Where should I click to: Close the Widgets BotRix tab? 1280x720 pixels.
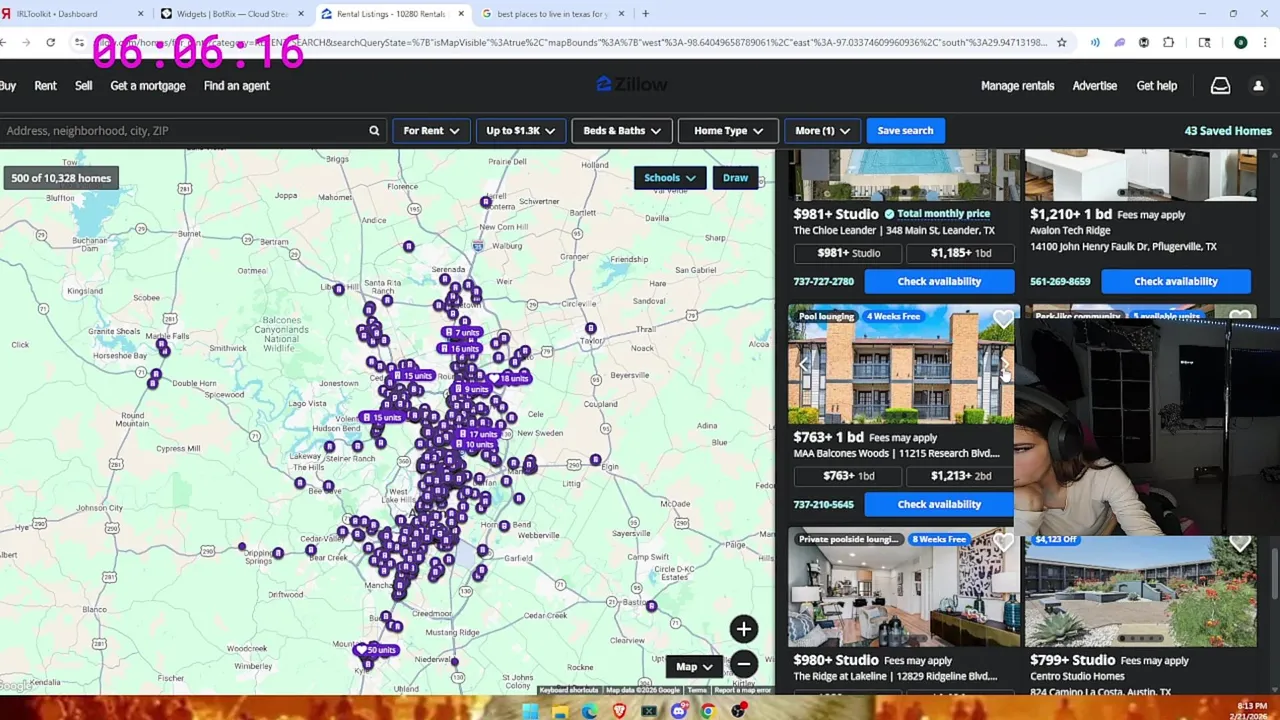tap(300, 14)
